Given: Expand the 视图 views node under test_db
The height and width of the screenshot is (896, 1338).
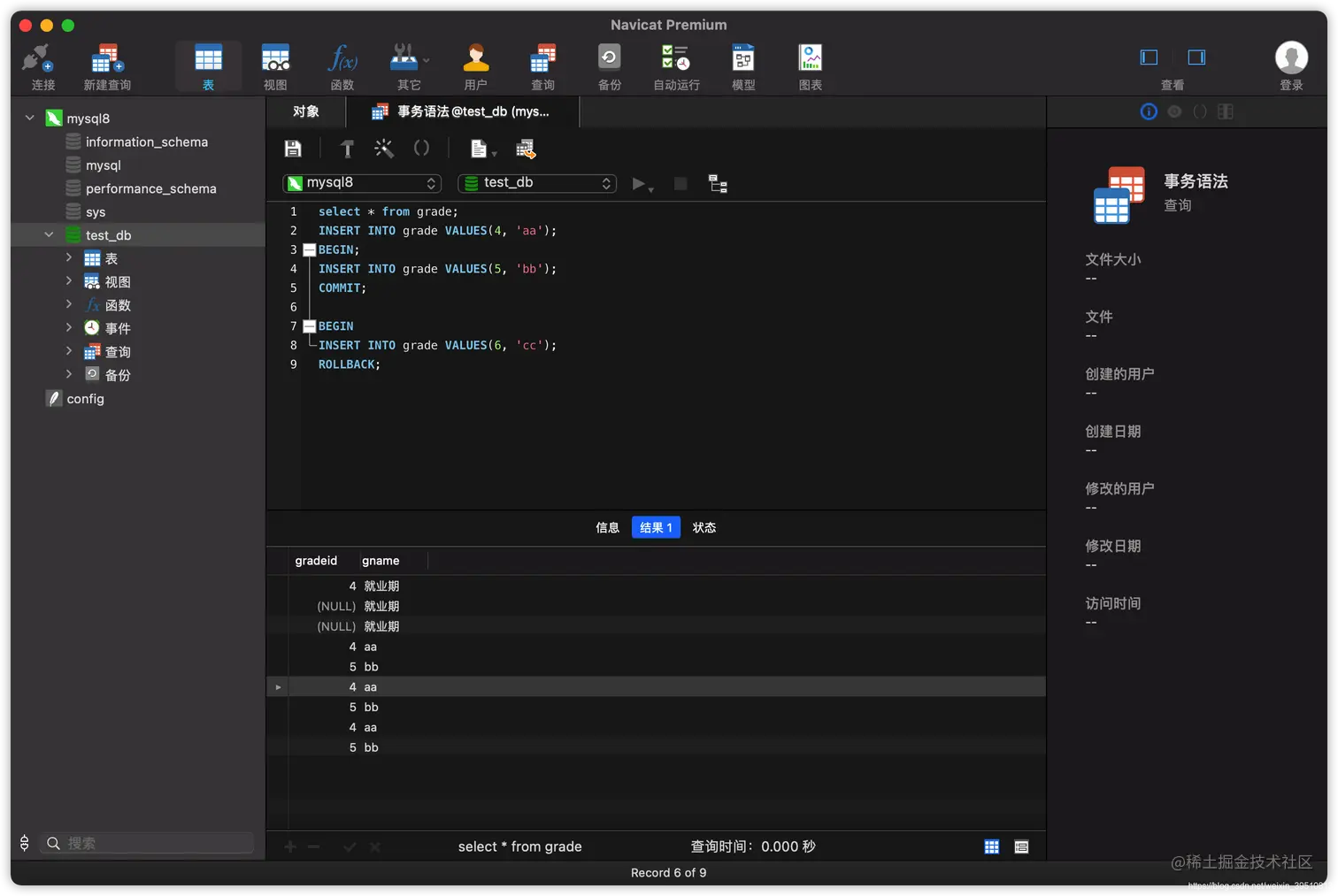Looking at the screenshot, I should (x=69, y=280).
